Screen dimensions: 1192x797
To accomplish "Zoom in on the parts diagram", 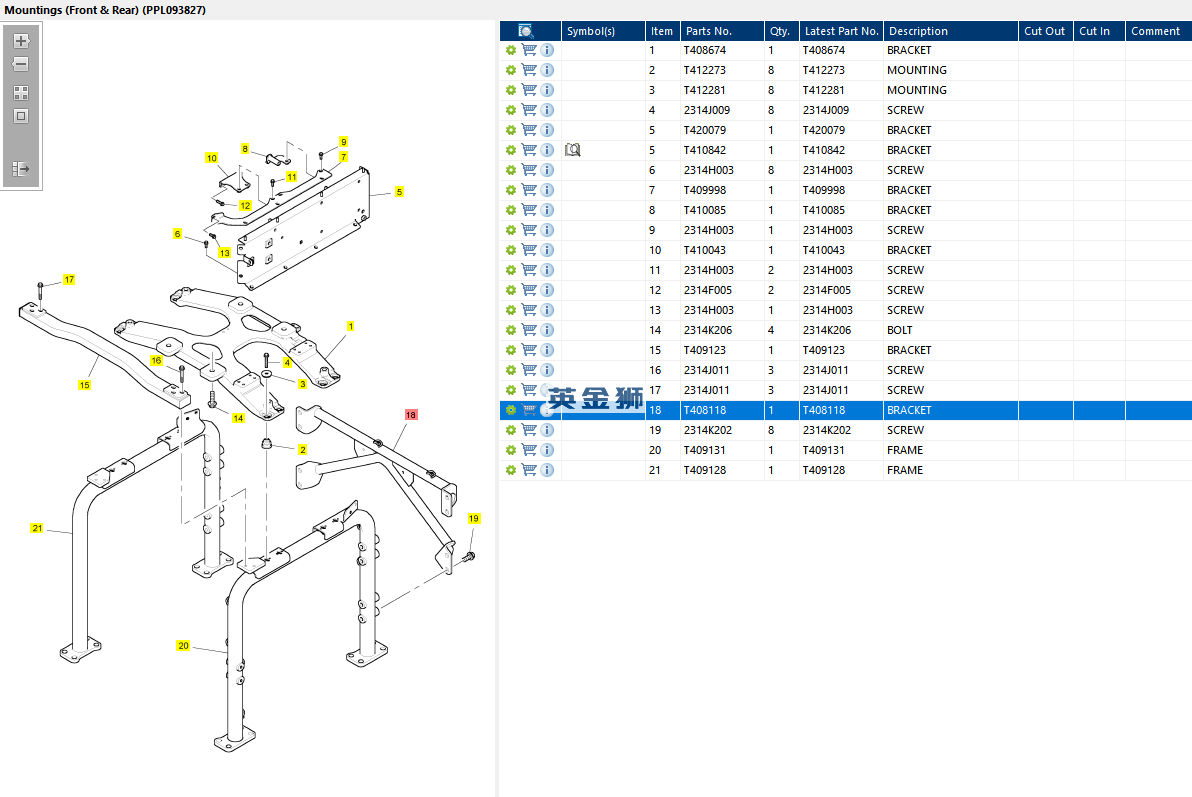I will pos(21,41).
